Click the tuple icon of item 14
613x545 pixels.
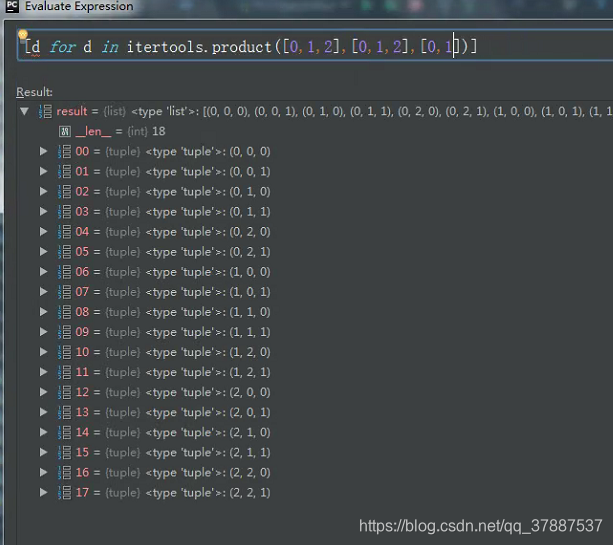(x=65, y=432)
